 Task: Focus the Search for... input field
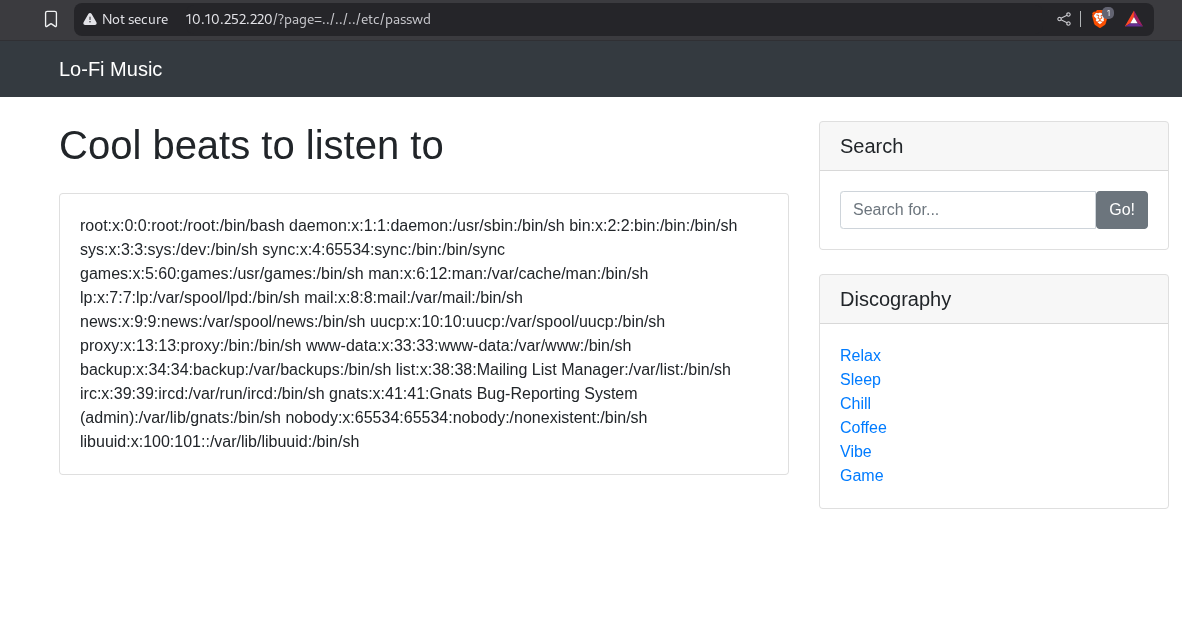click(968, 210)
